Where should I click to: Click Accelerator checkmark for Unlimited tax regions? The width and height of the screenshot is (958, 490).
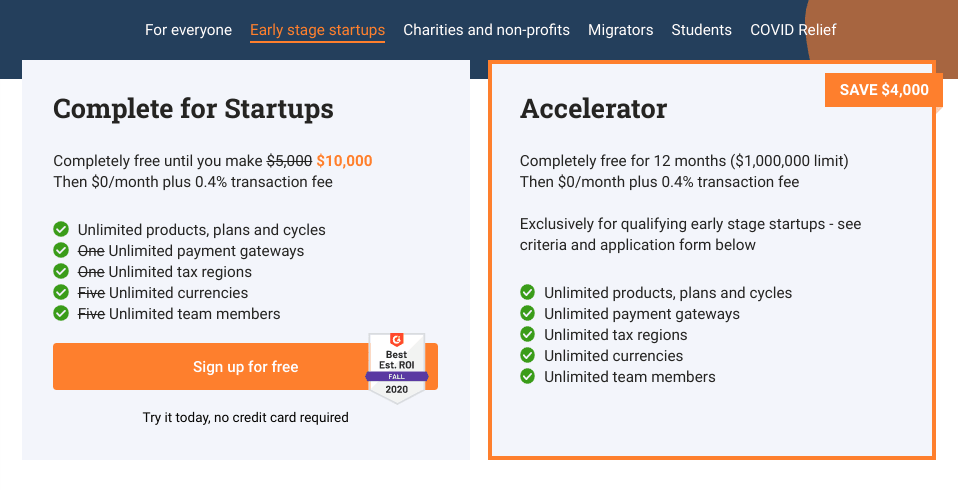(528, 334)
